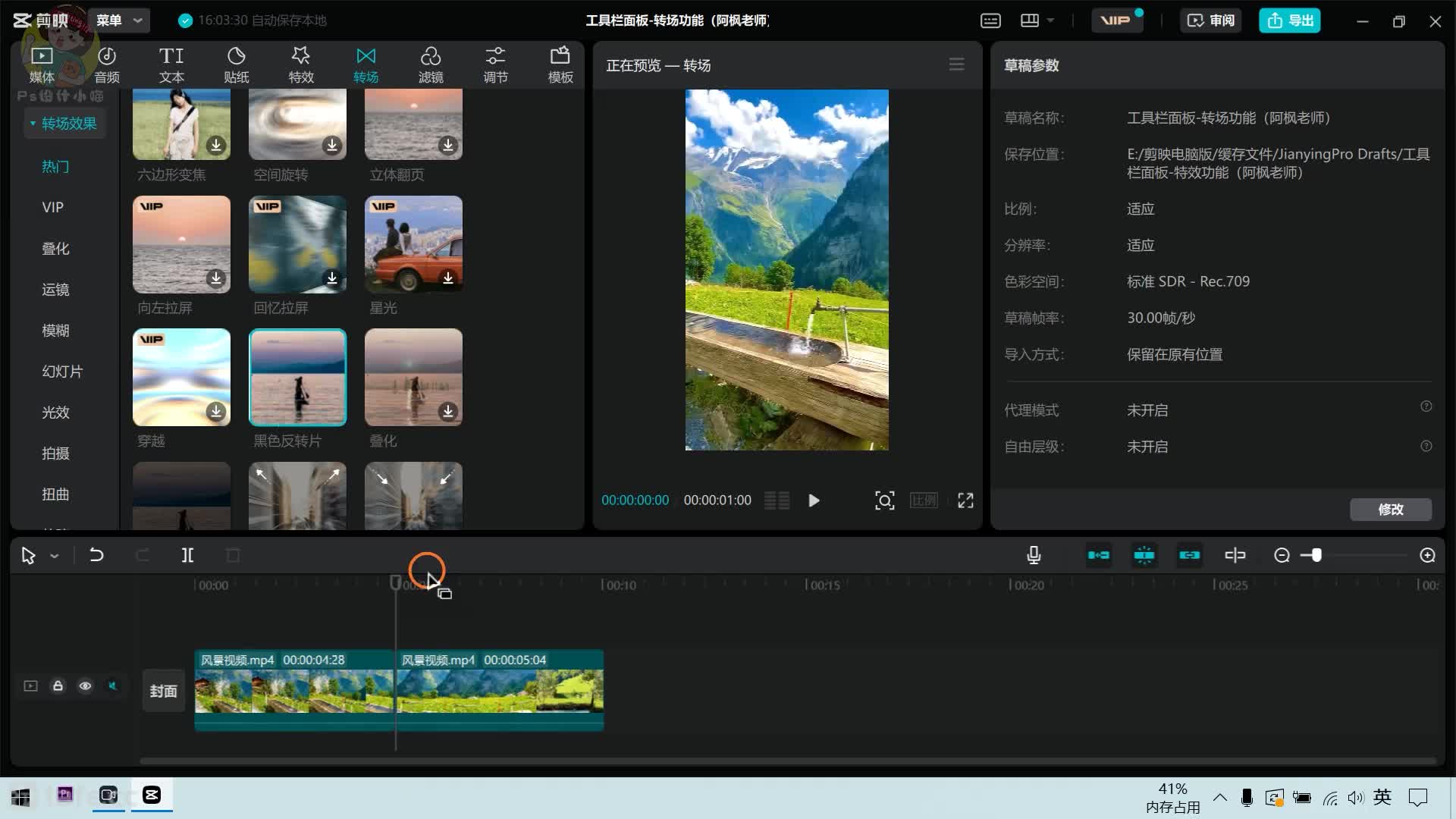Play the preview video
Image resolution: width=1456 pixels, height=819 pixels.
[814, 500]
